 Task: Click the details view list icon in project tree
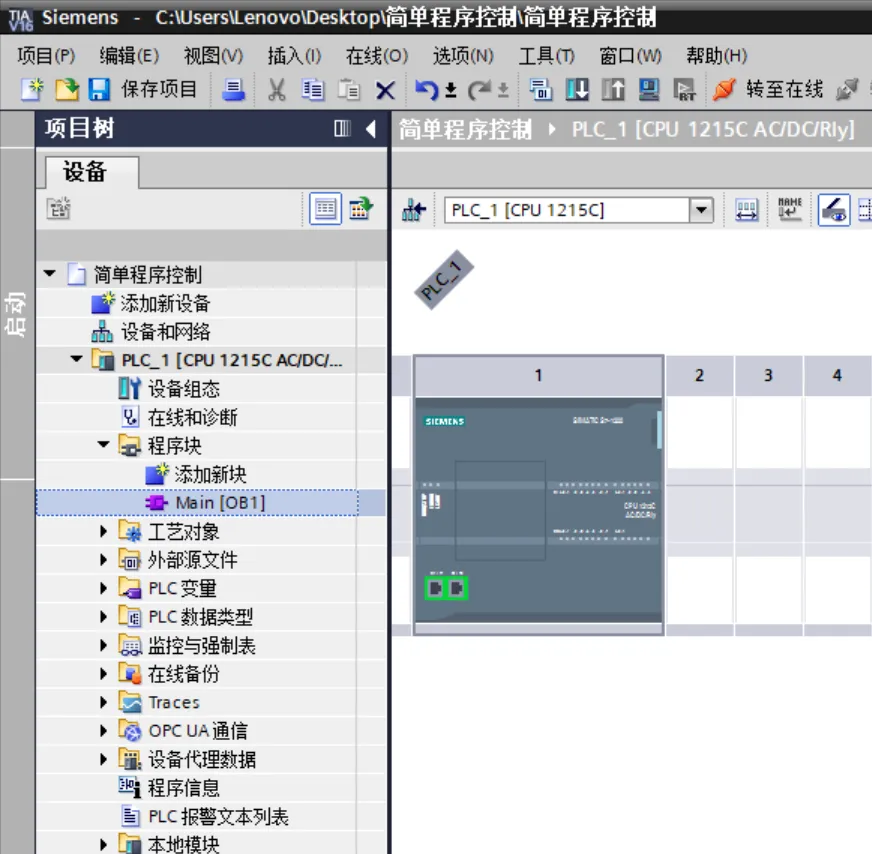point(325,209)
